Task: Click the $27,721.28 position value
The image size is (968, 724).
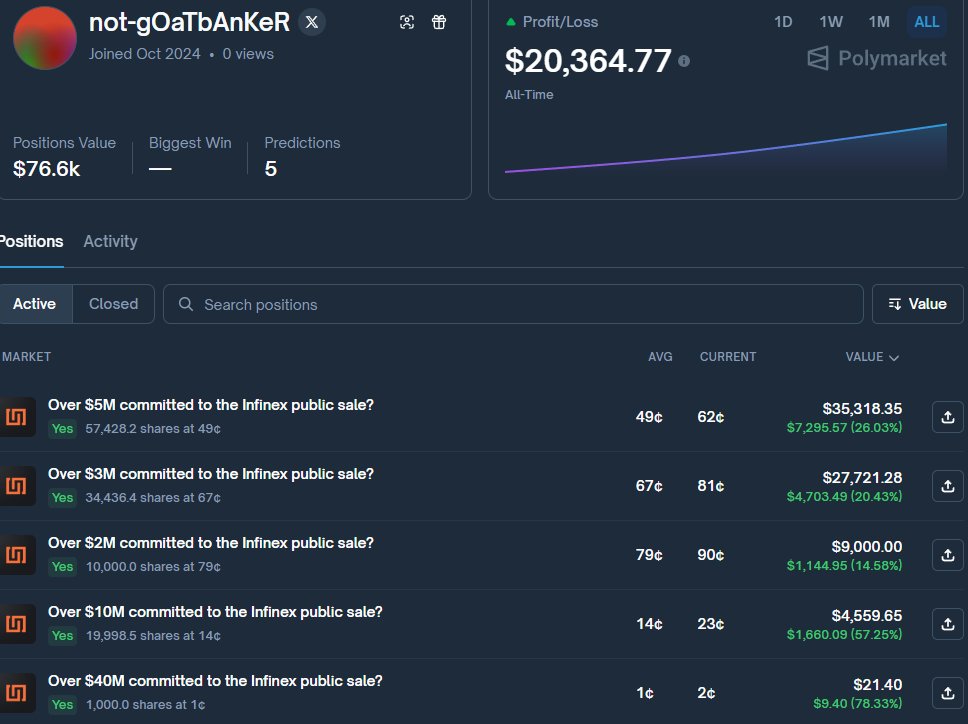Action: tap(862, 478)
